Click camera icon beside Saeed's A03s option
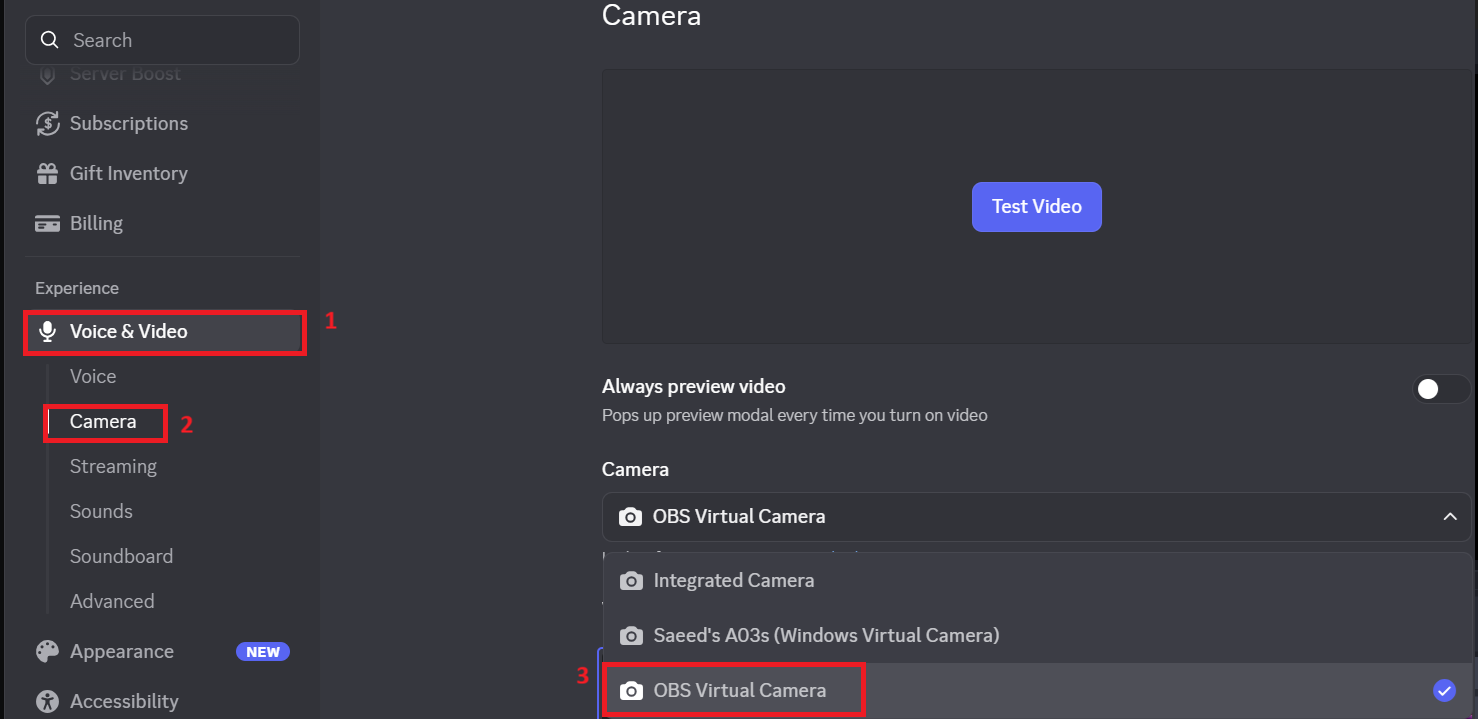This screenshot has height=719, width=1478. click(x=631, y=636)
